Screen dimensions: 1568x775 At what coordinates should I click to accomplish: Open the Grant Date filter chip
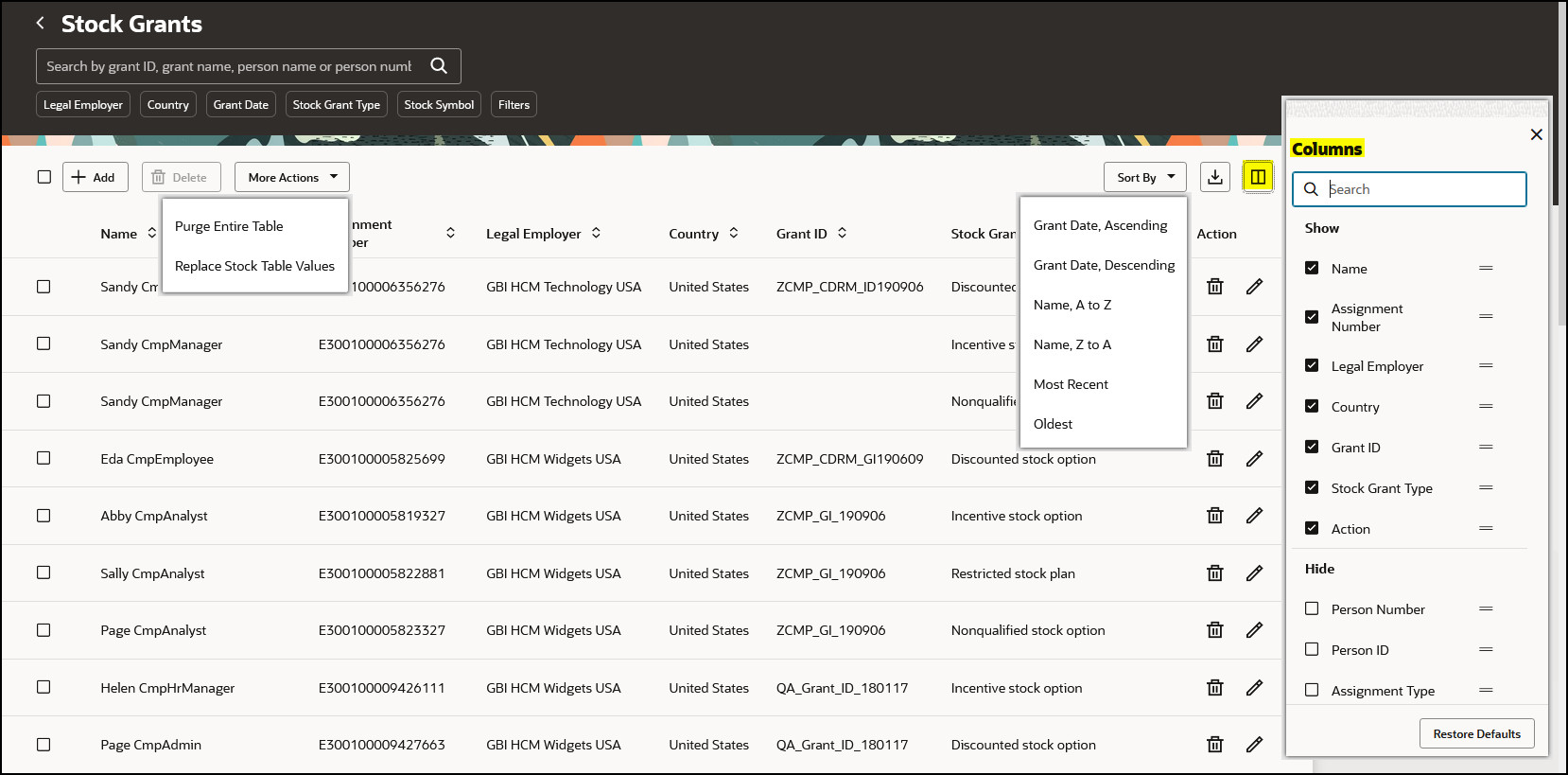[x=241, y=104]
